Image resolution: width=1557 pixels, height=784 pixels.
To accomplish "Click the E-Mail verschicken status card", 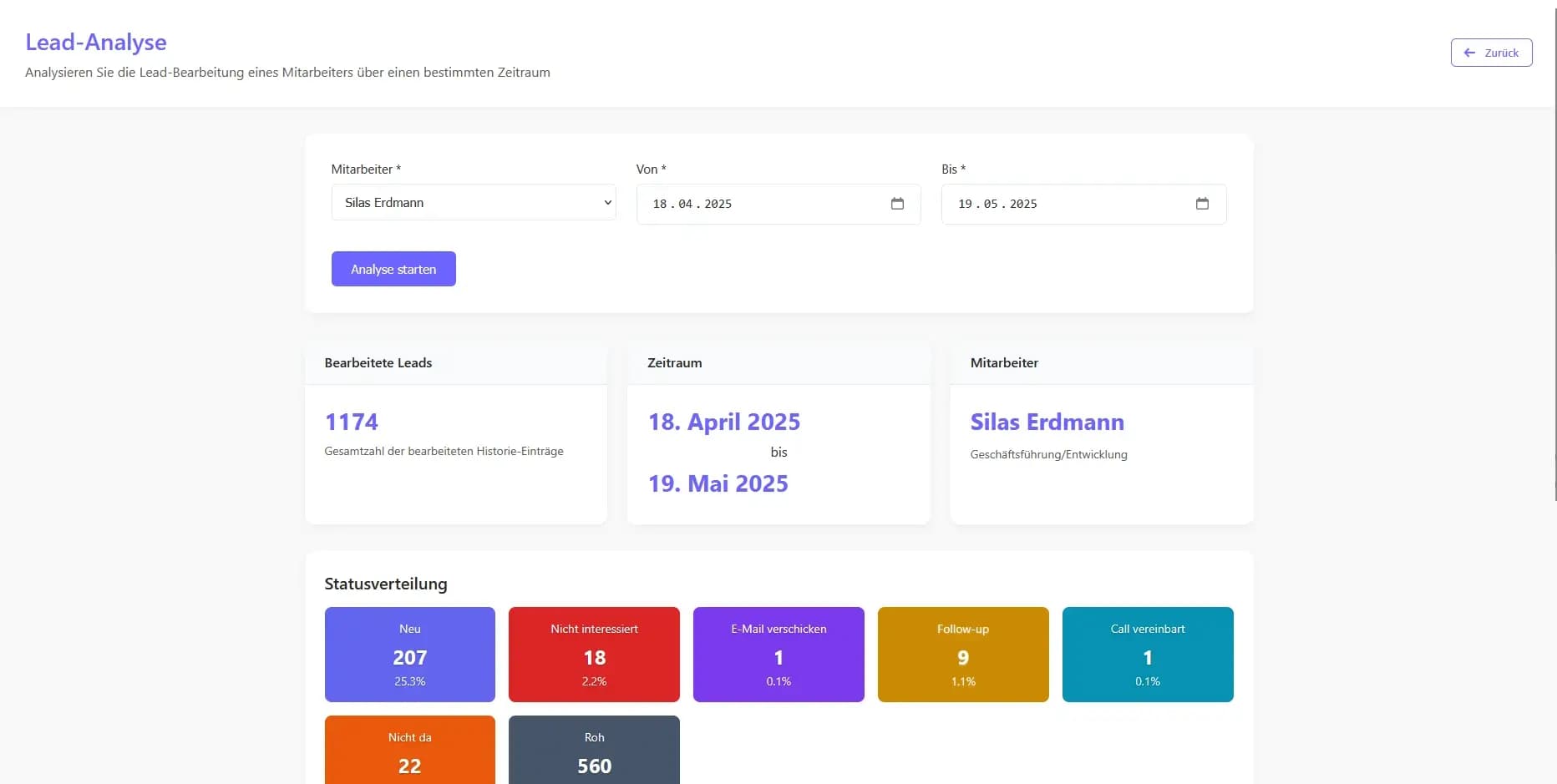I will coord(778,655).
